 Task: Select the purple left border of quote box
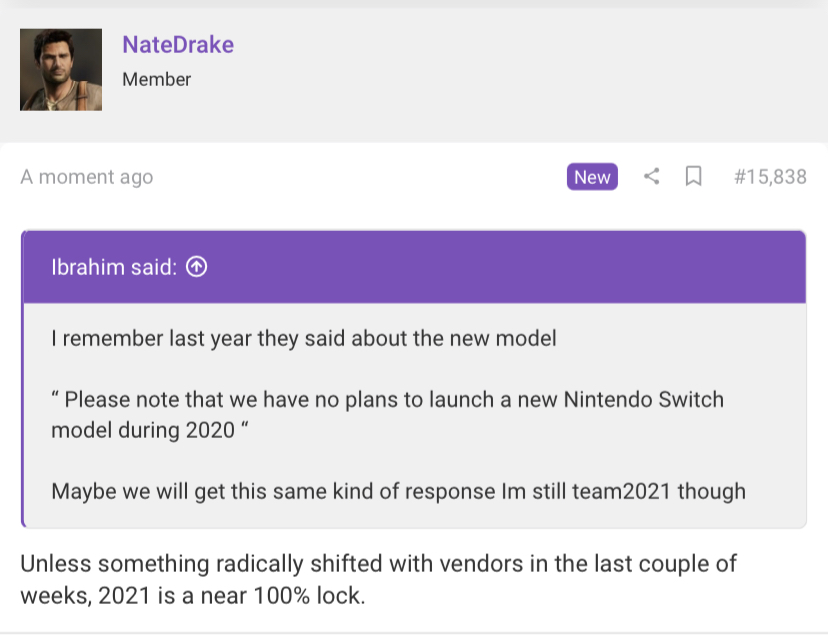[x=23, y=379]
